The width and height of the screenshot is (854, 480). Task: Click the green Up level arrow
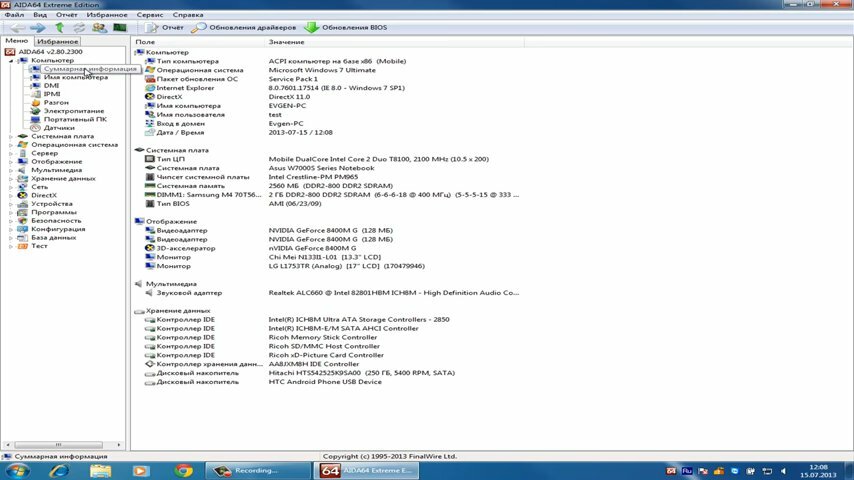tap(59, 27)
